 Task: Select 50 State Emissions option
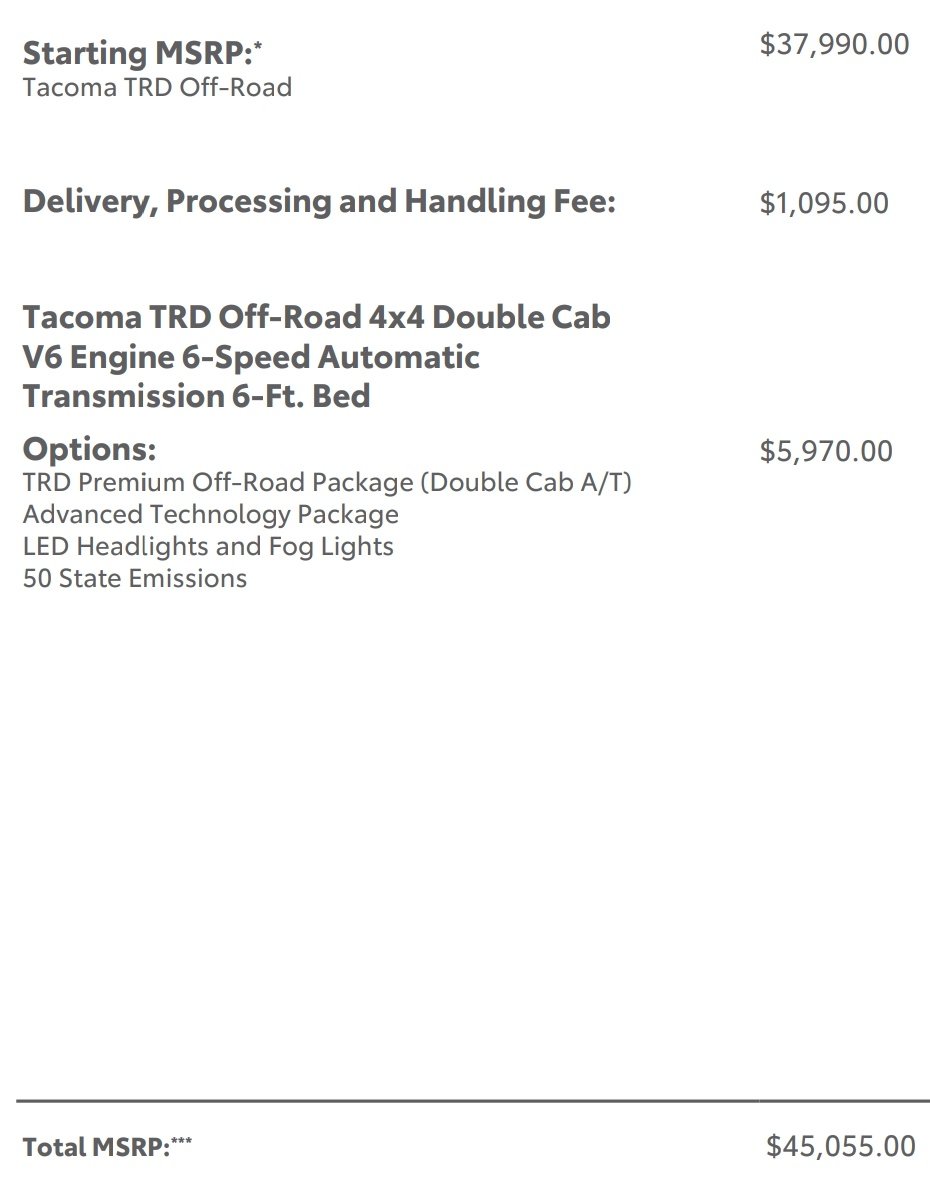135,578
